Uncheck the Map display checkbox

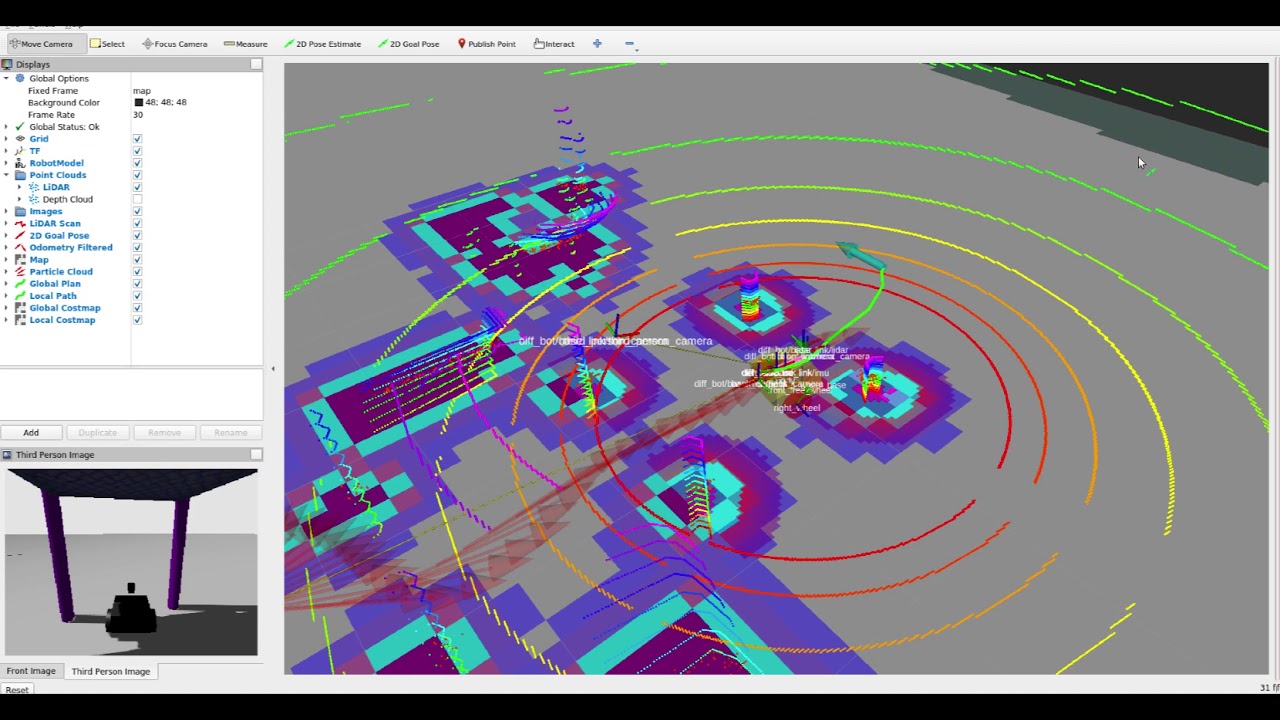tap(137, 259)
